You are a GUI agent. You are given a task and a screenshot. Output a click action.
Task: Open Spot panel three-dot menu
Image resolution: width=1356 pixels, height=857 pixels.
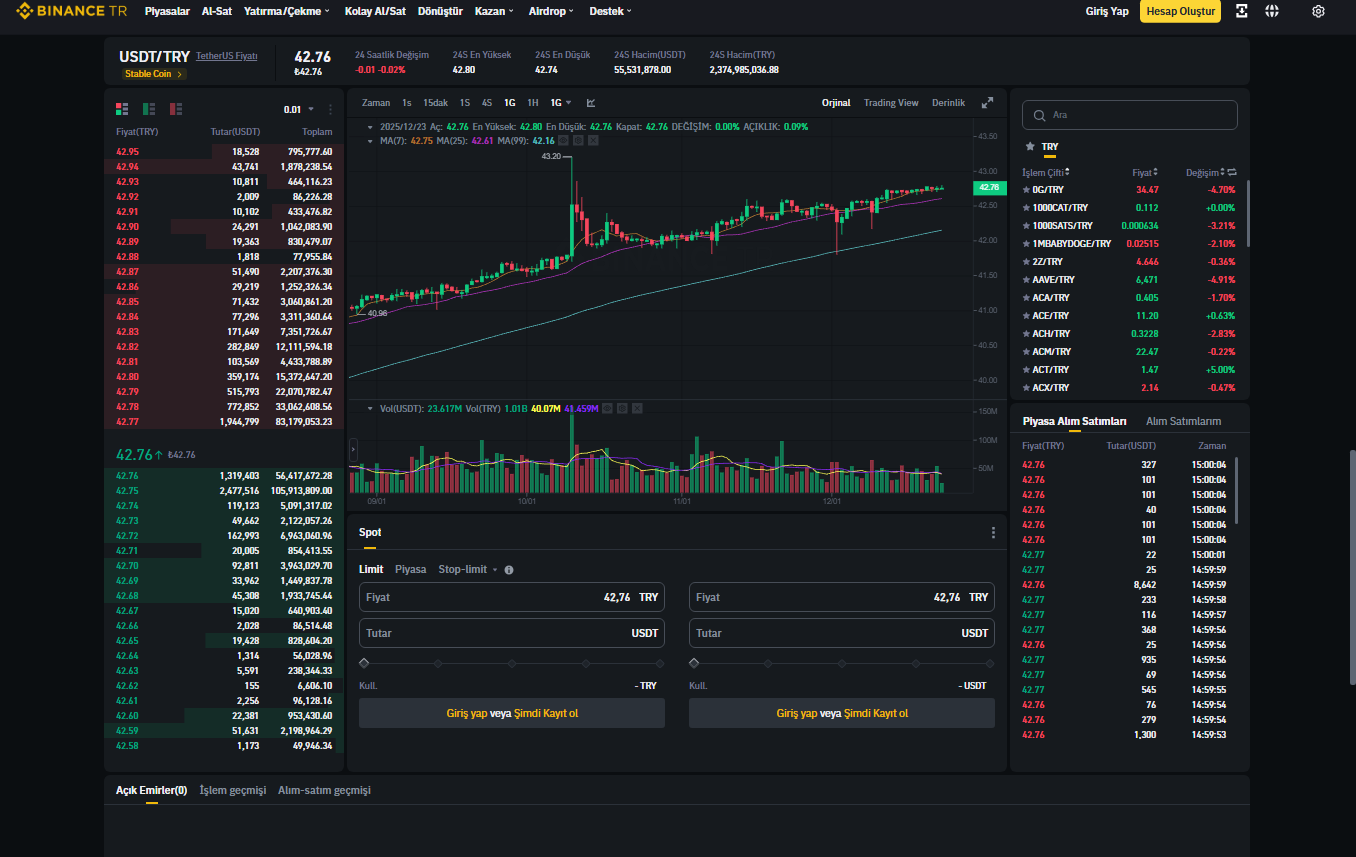coord(993,533)
